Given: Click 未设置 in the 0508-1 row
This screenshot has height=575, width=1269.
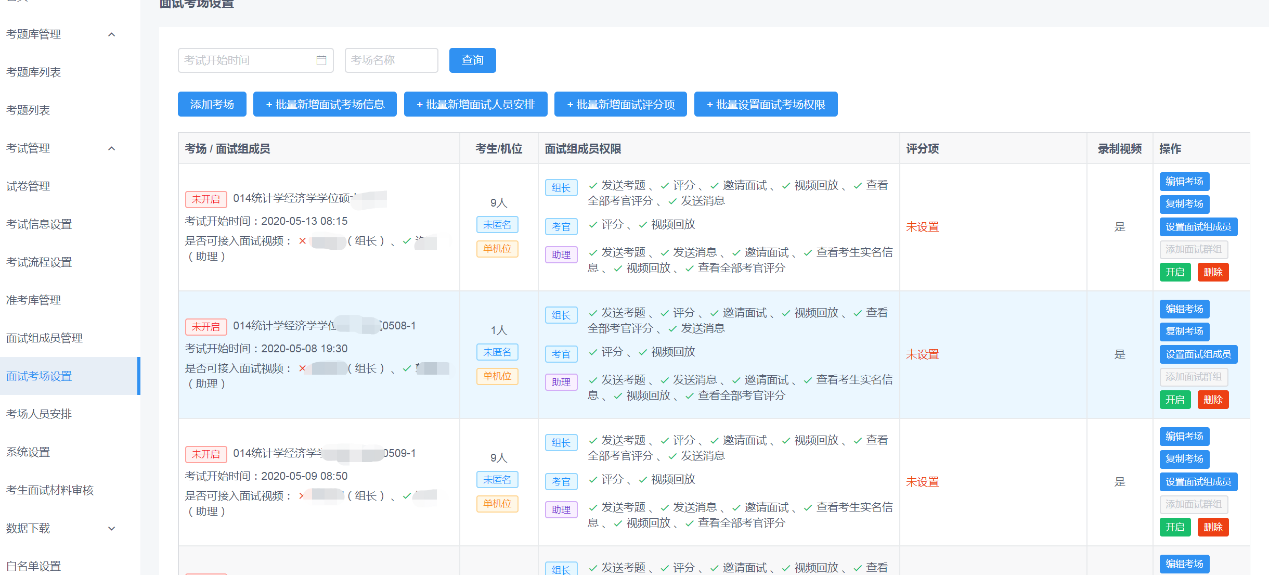Looking at the screenshot, I should point(922,354).
